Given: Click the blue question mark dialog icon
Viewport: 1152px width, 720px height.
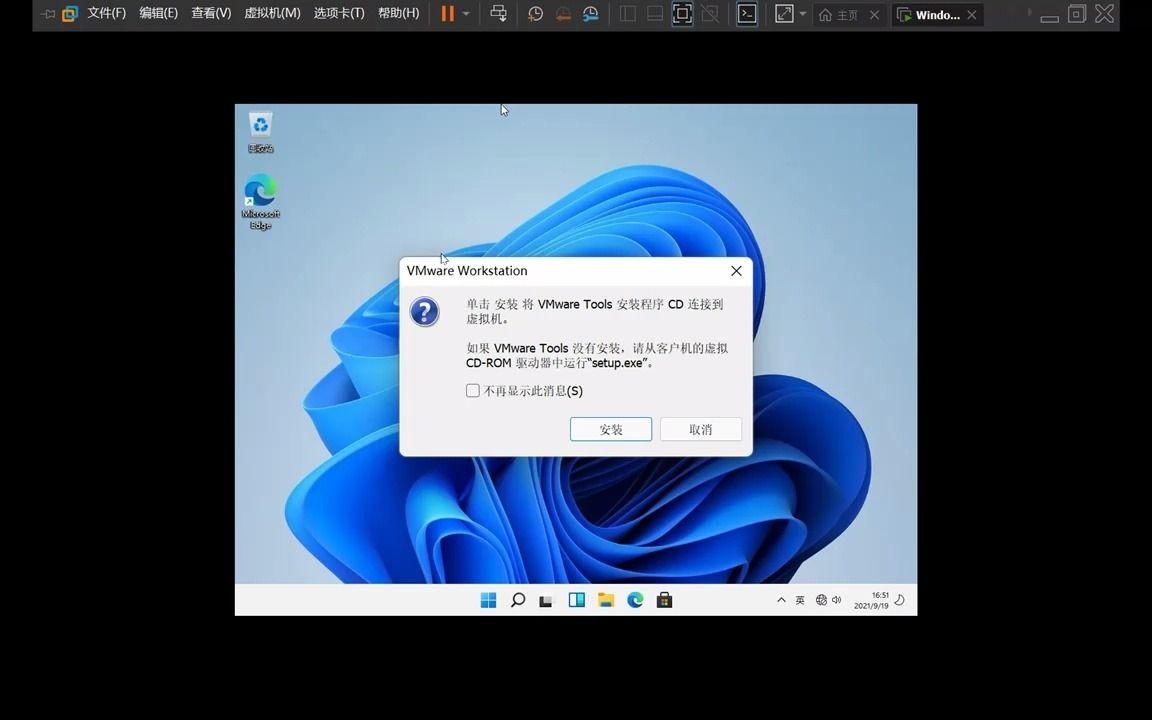Looking at the screenshot, I should click(x=425, y=312).
